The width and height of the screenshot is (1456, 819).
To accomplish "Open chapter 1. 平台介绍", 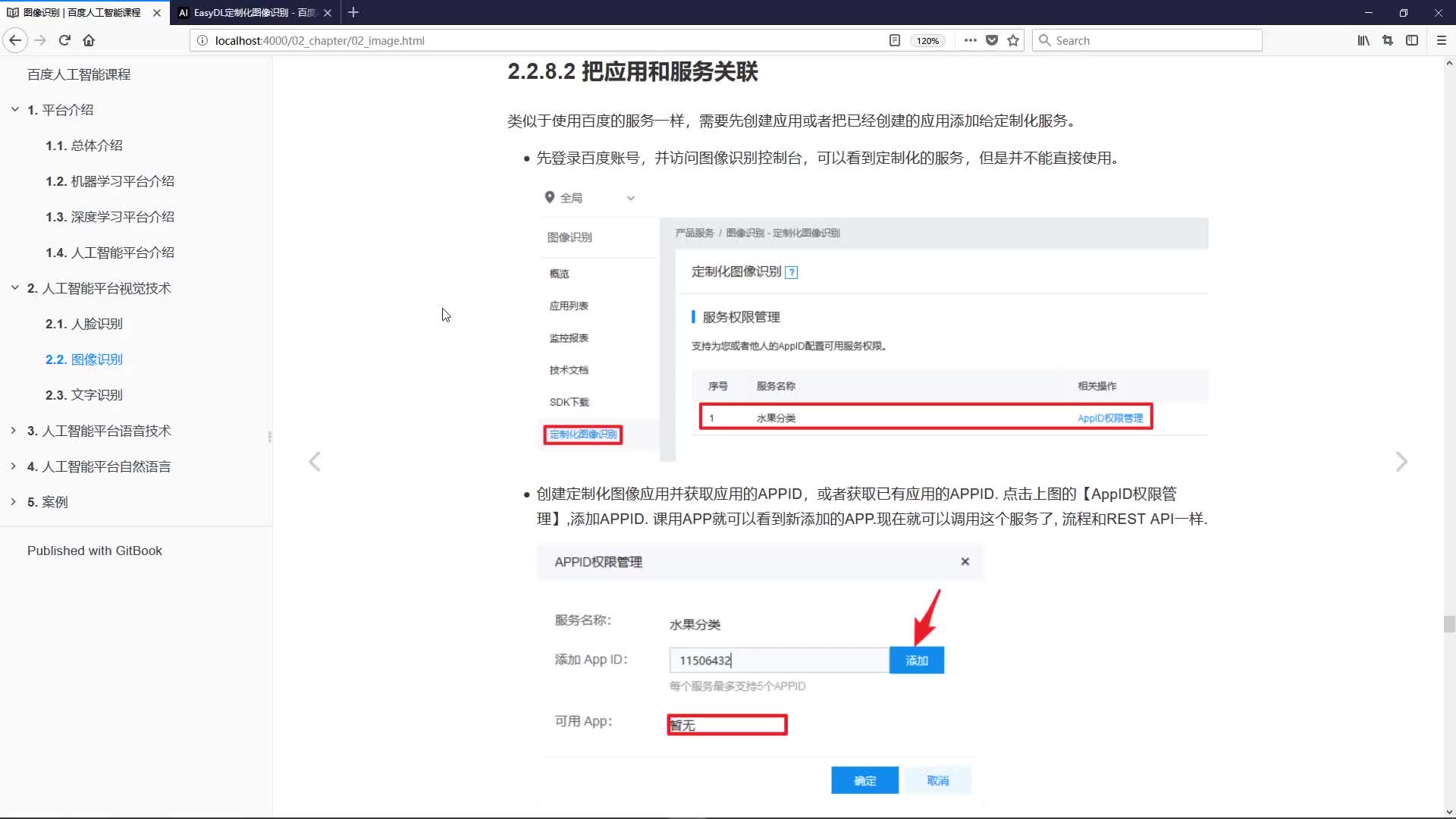I will [x=61, y=110].
